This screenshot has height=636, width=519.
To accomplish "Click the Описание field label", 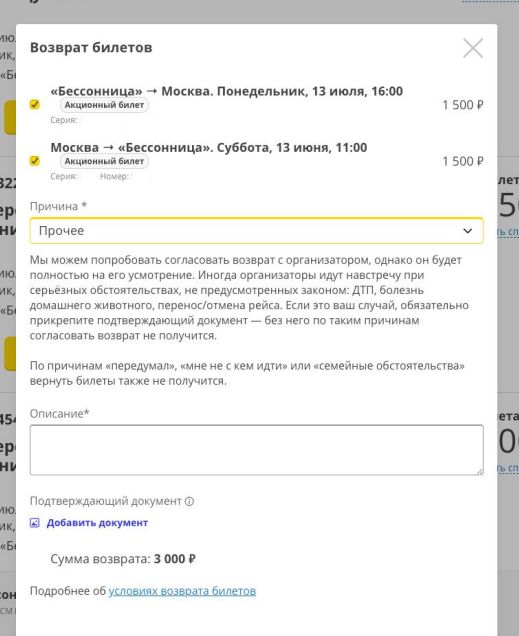I will click(60, 414).
